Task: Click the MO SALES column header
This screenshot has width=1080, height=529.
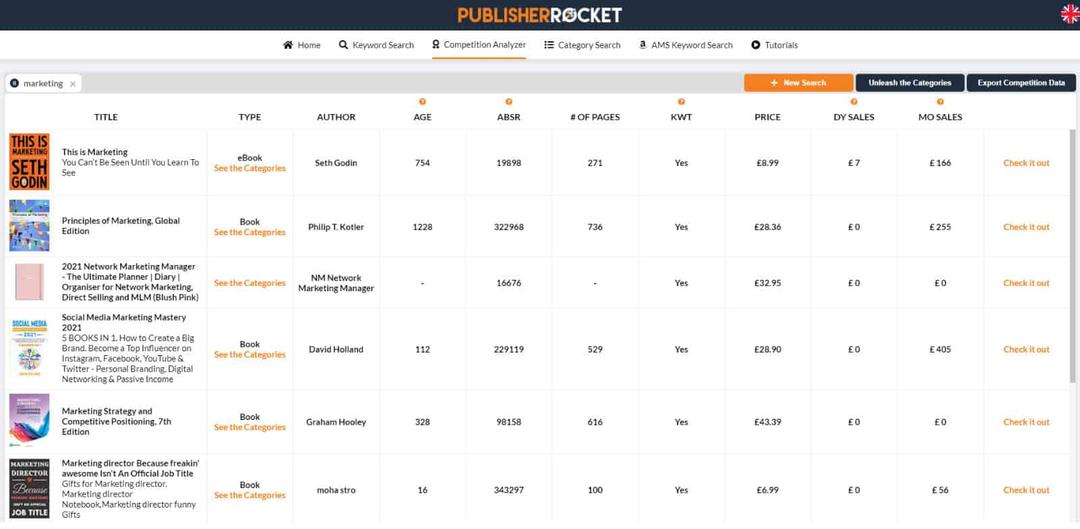Action: coord(940,117)
